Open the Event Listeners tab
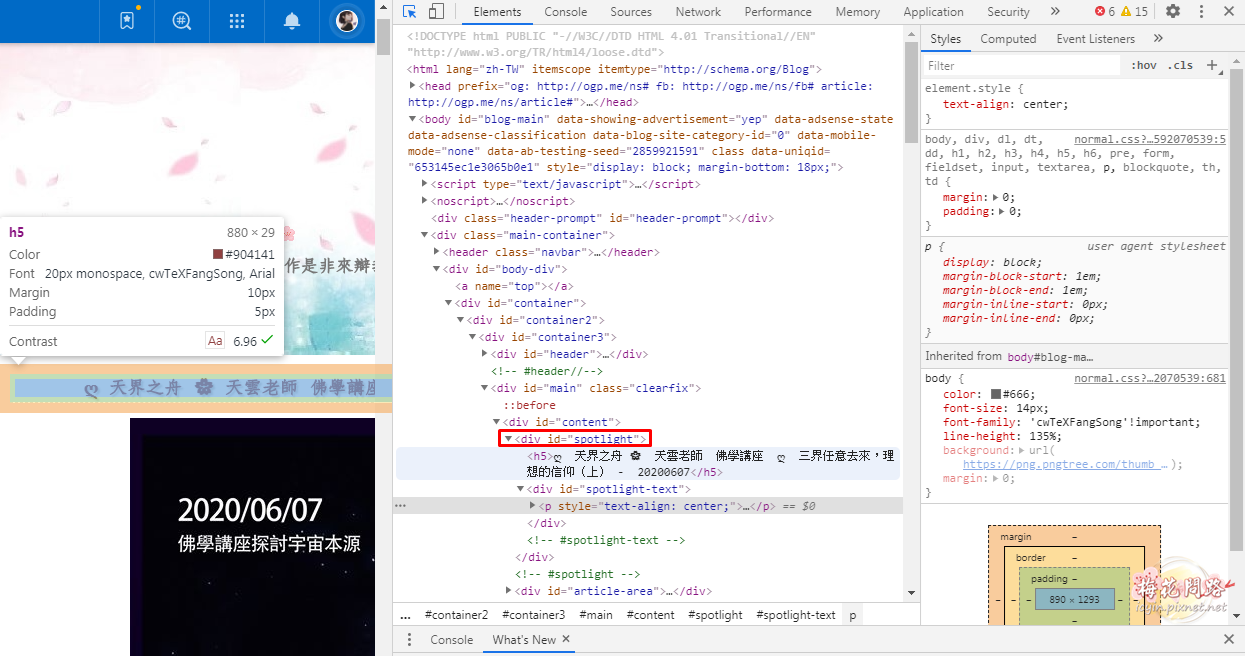 tap(1096, 39)
